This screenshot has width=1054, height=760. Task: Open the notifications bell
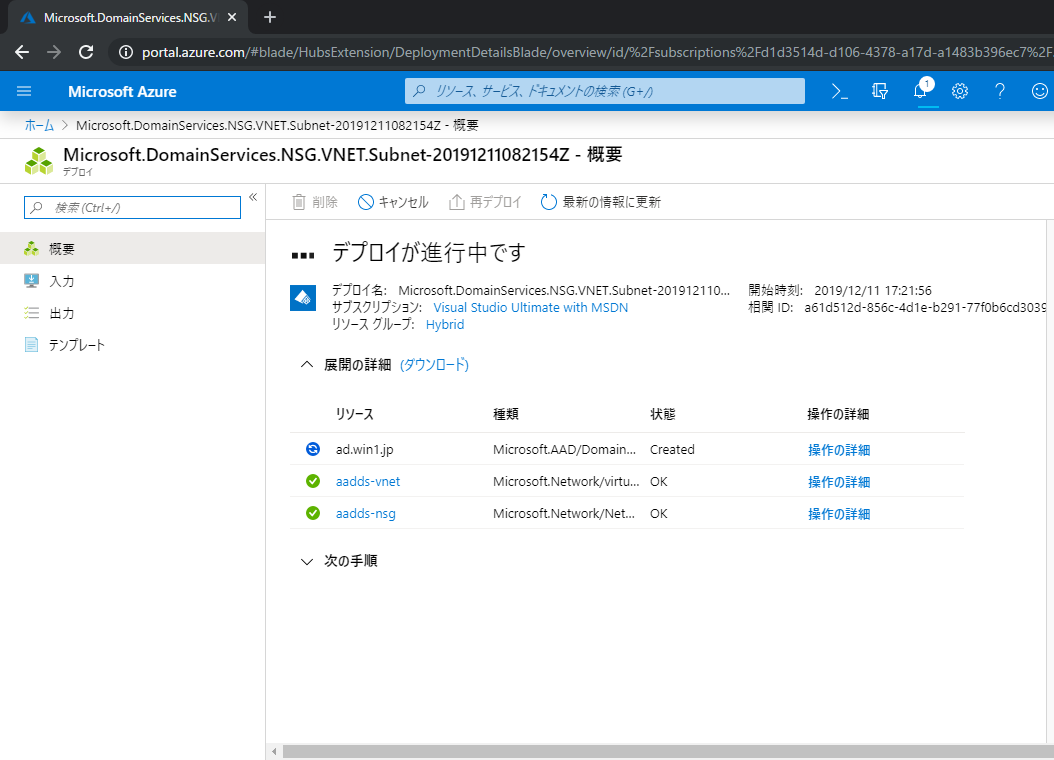tap(920, 91)
